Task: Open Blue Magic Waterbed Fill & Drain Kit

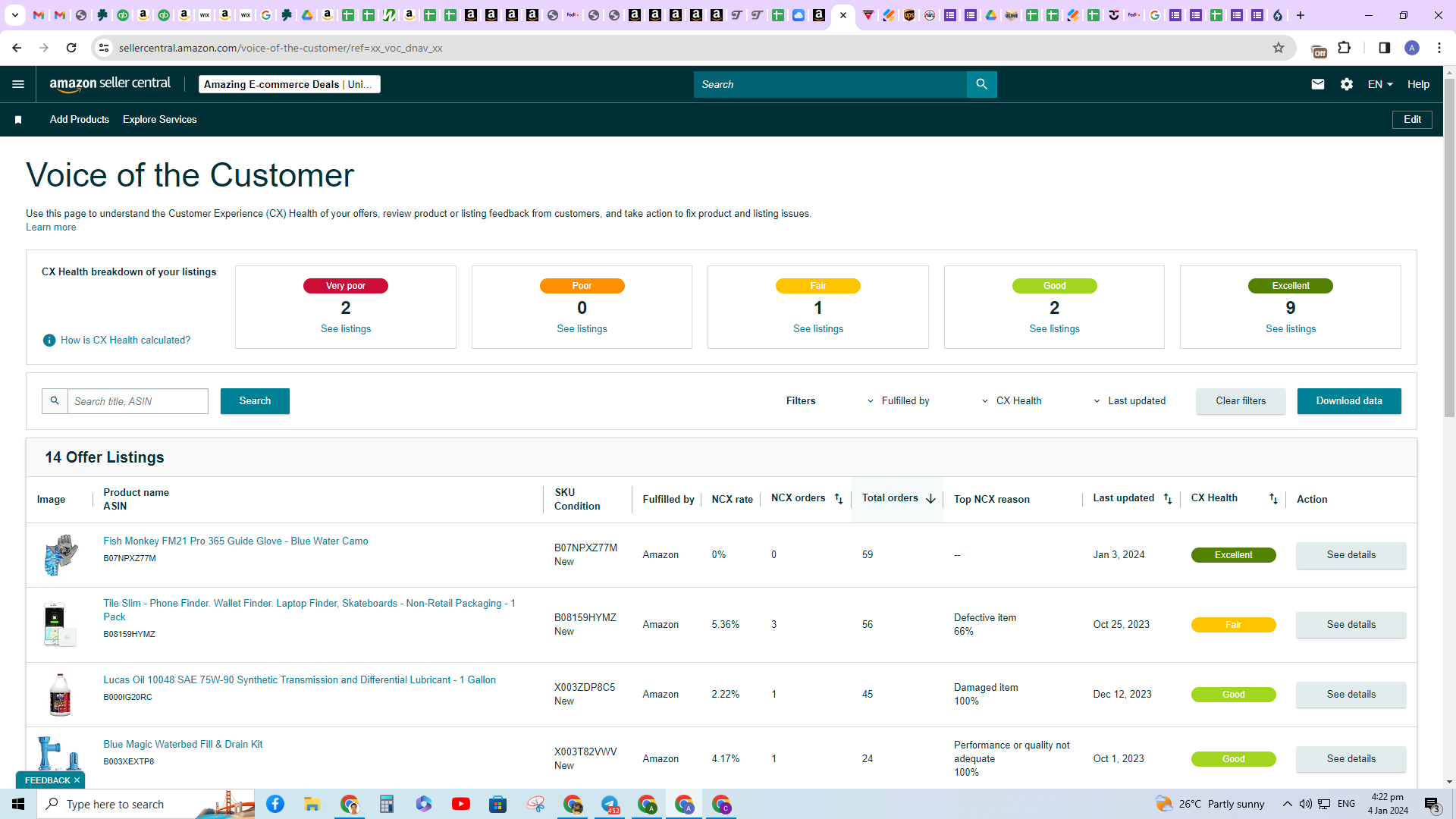Action: (183, 745)
